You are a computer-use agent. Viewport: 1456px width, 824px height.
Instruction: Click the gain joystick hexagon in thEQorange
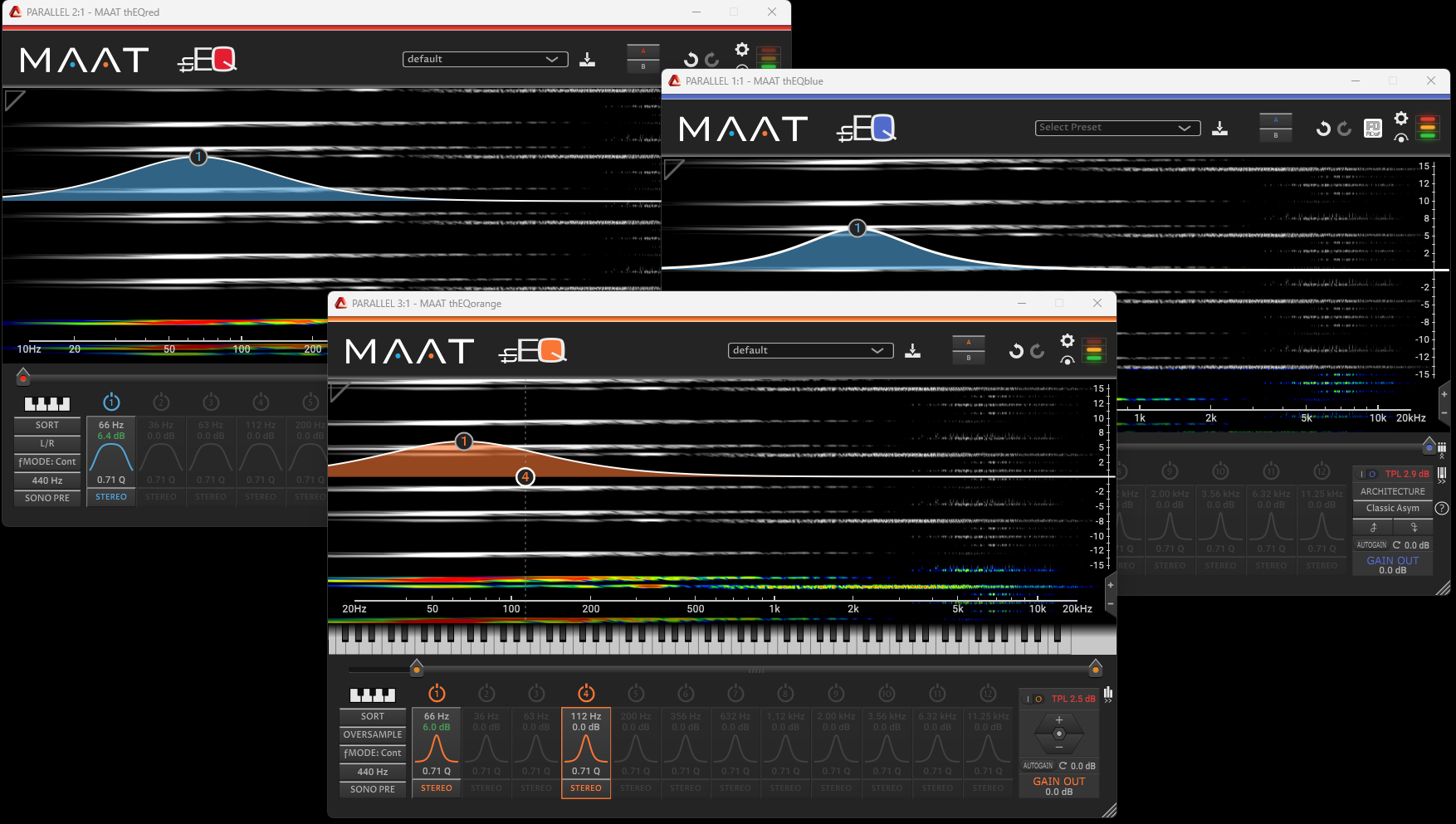1058,734
